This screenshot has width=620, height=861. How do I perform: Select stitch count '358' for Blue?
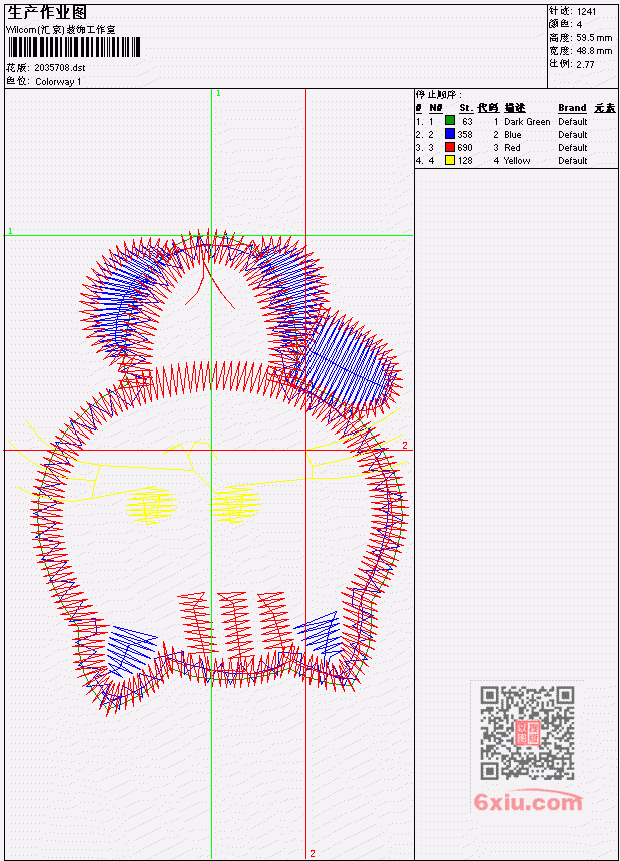465,135
